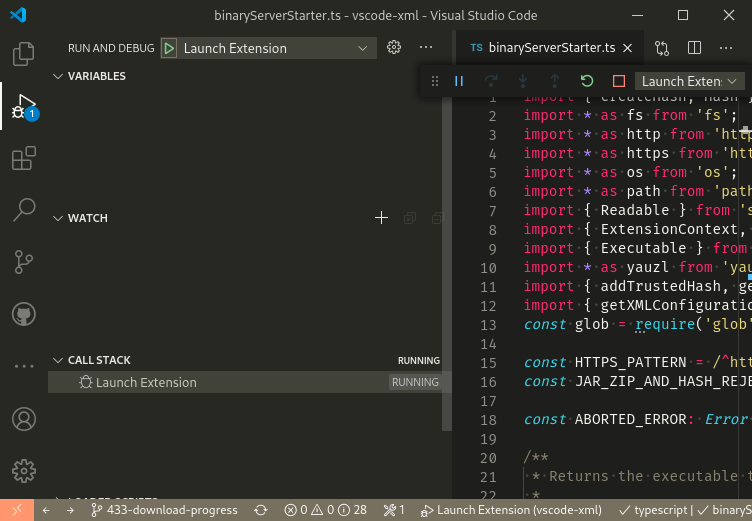This screenshot has width=752, height=521.
Task: Click line number 18 in the gutter
Action: point(488,420)
